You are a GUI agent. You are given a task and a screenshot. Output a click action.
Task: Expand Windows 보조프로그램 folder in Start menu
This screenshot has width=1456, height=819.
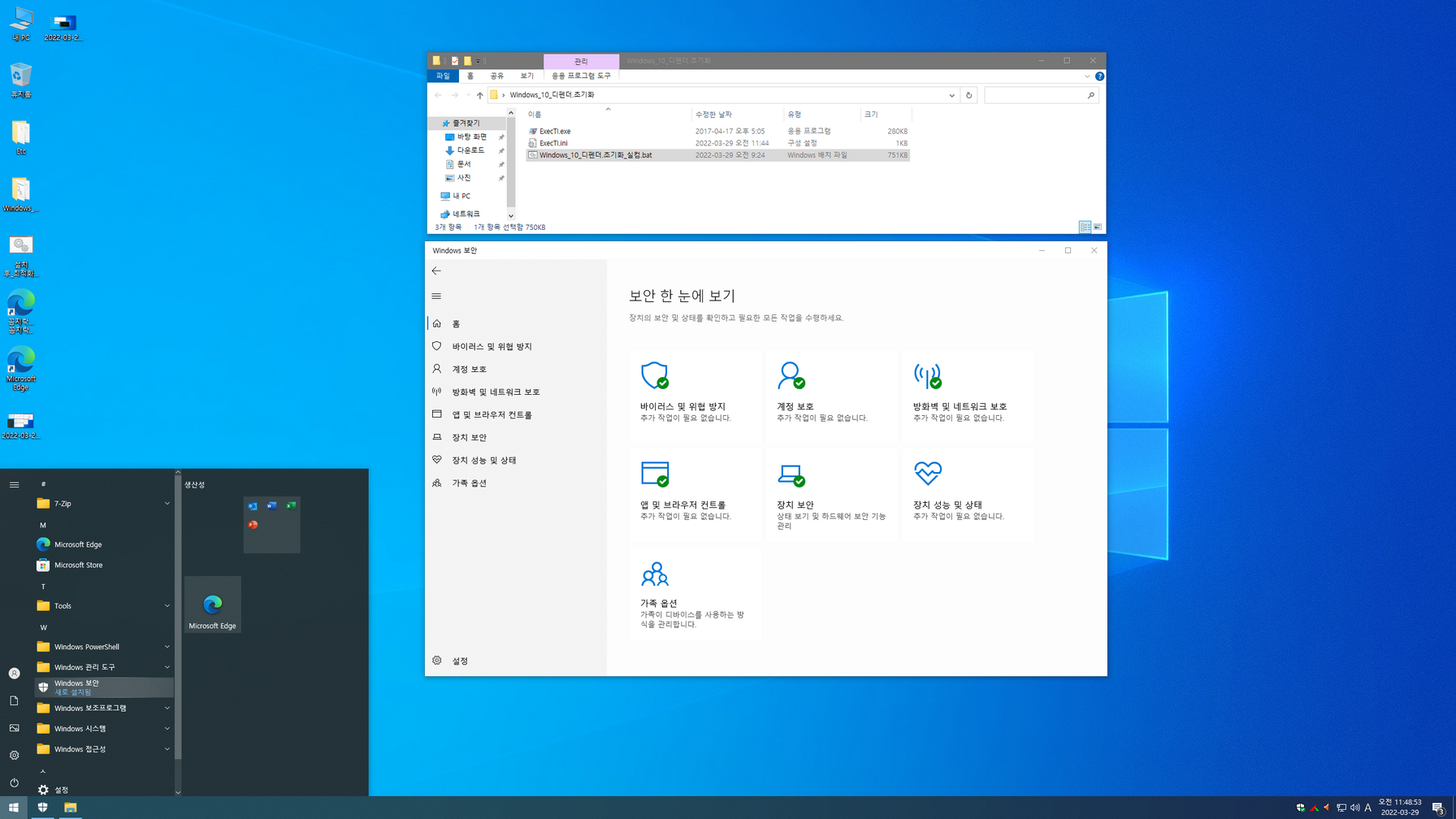tap(104, 708)
